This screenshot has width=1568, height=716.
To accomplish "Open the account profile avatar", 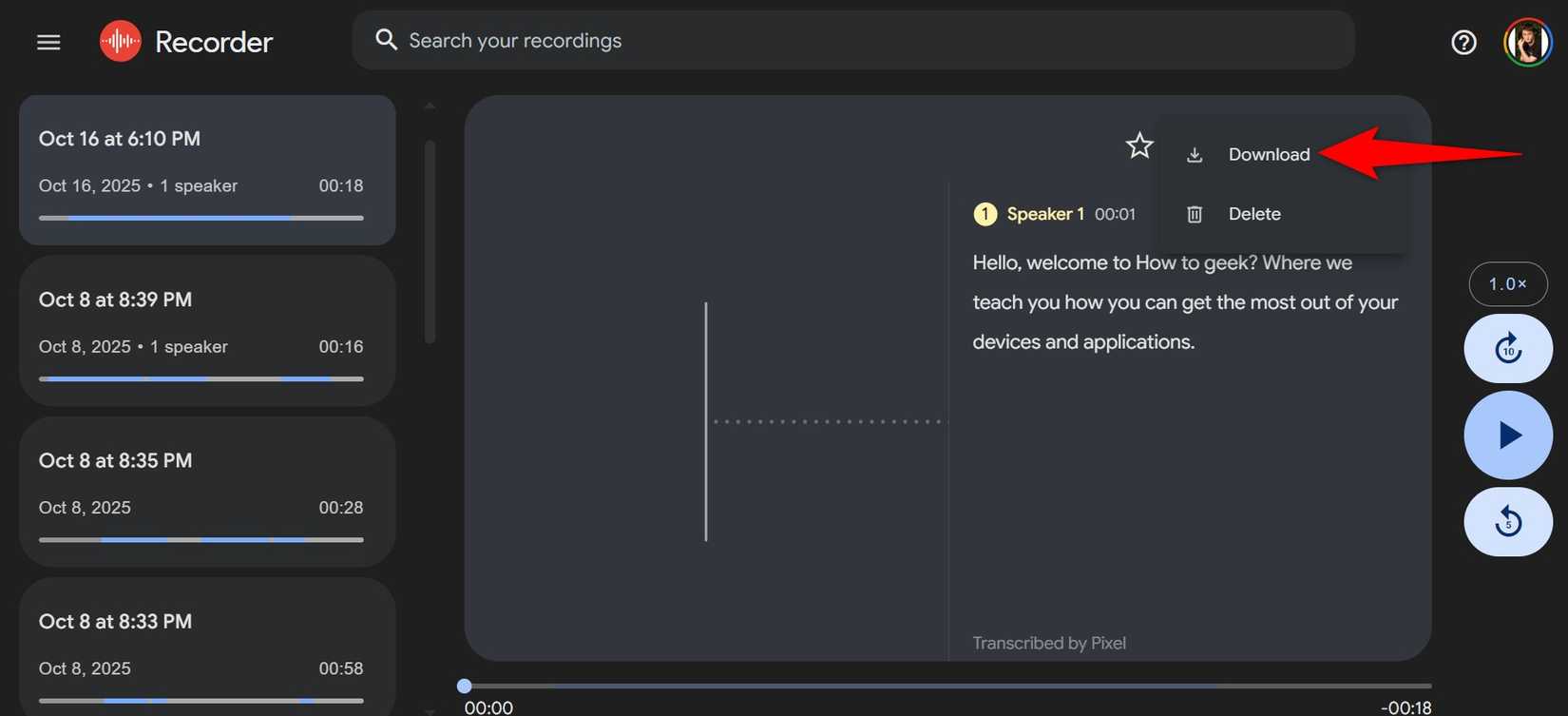I will [x=1527, y=43].
